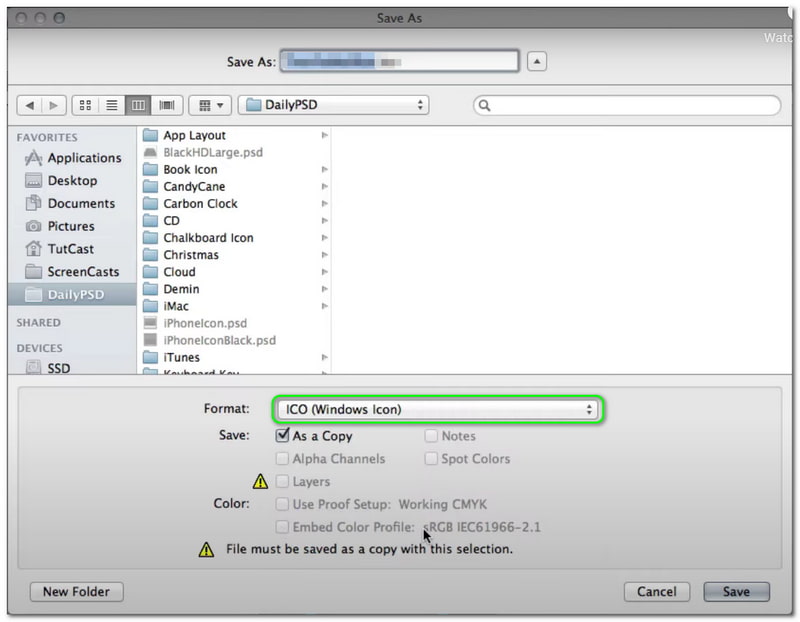800x622 pixels.
Task: Expand App Layout folder arrow
Action: pos(324,135)
